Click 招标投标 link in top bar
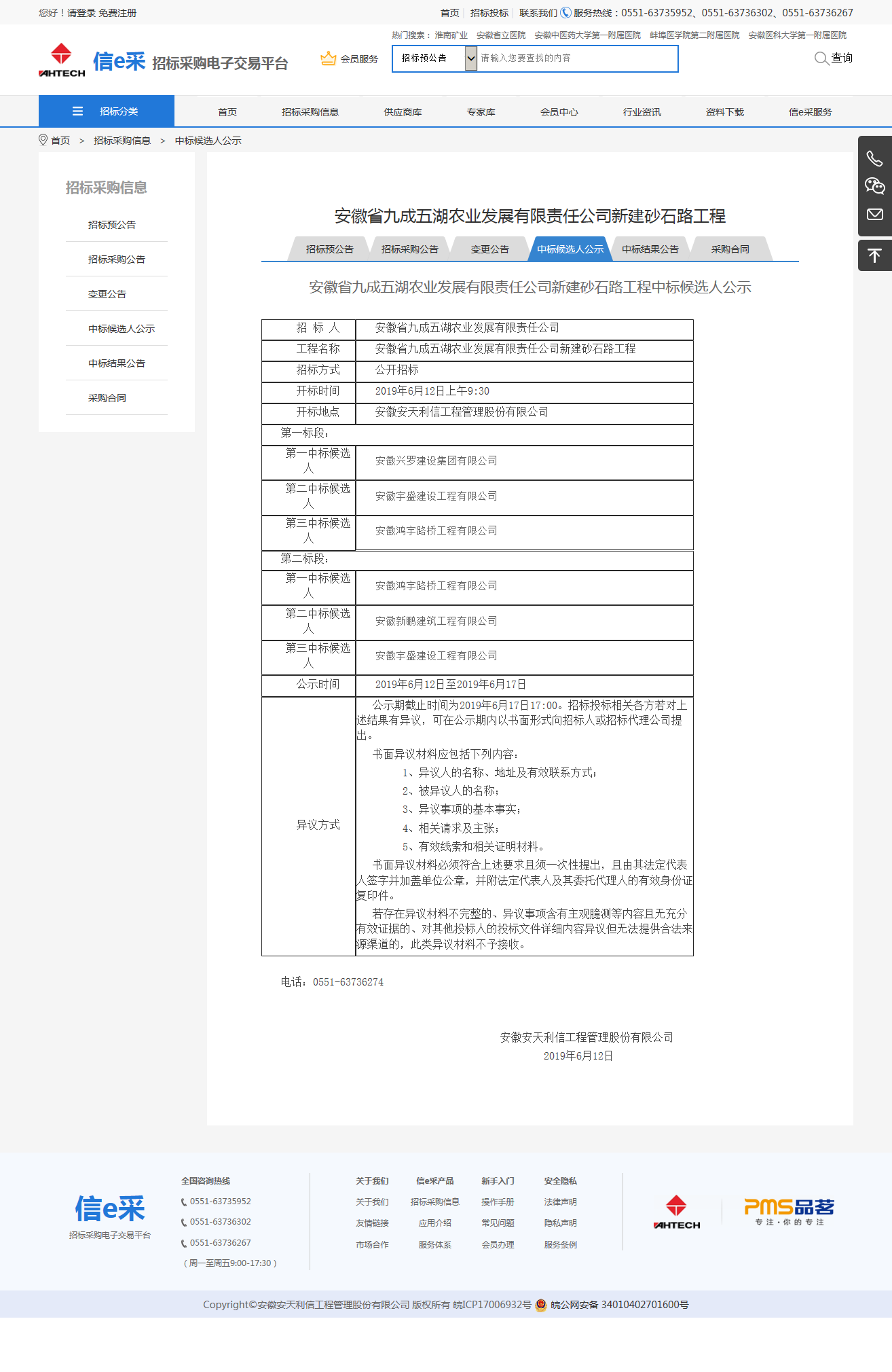Screen dimensions: 892x1372 tap(489, 13)
